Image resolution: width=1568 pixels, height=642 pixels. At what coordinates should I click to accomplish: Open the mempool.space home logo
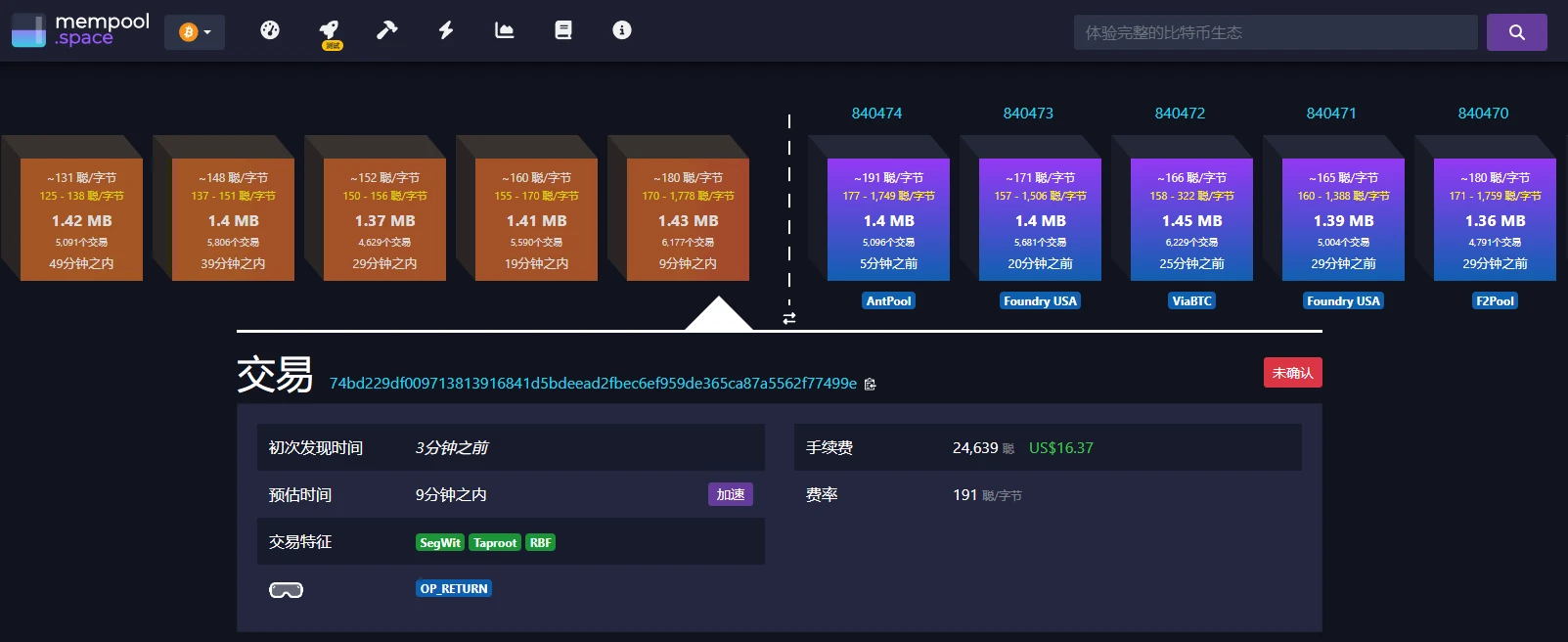80,30
